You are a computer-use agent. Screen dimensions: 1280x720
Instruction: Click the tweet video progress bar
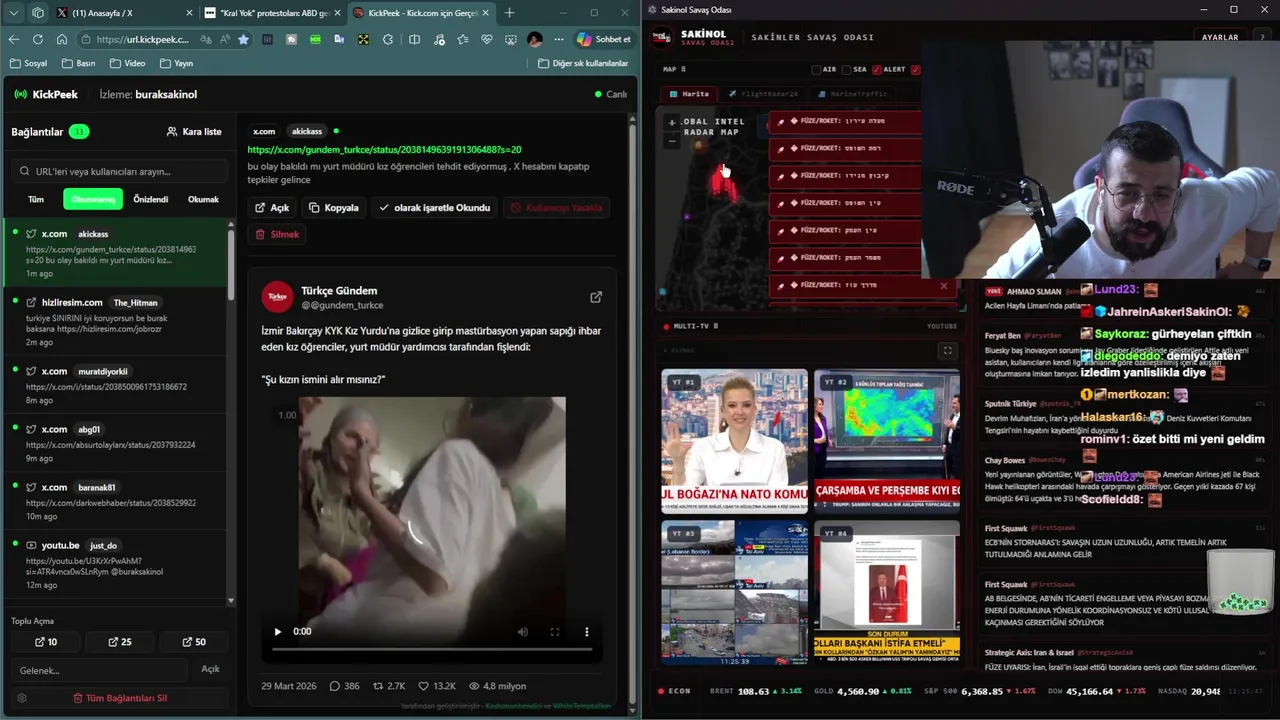(432, 649)
